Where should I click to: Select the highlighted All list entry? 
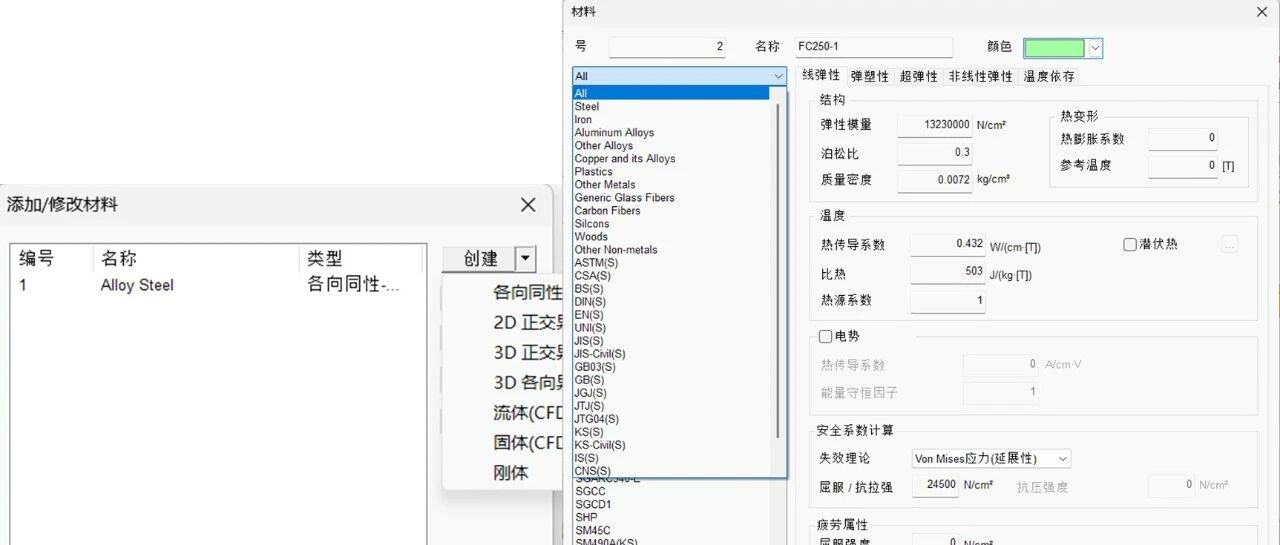[671, 93]
